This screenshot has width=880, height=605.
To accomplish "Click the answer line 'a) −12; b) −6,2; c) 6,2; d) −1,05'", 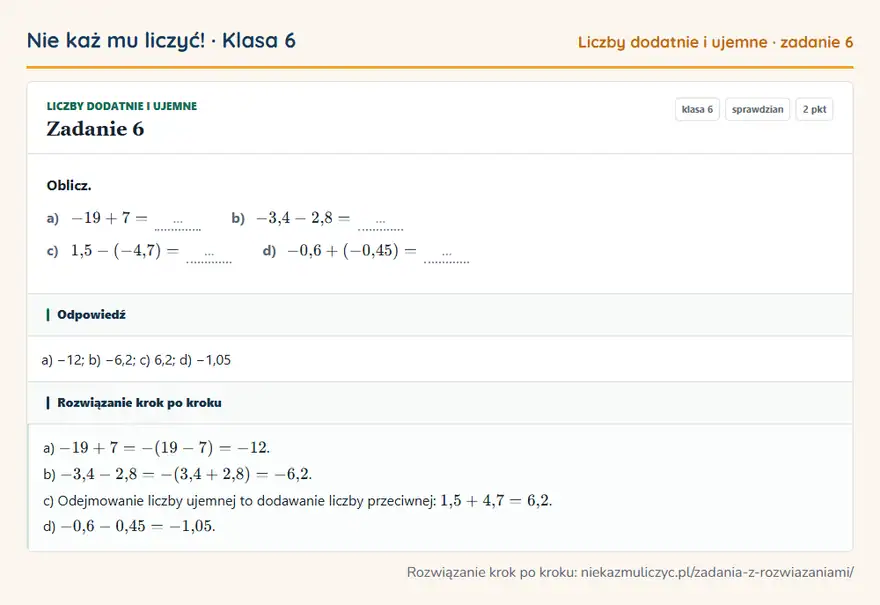I will pyautogui.click(x=136, y=360).
